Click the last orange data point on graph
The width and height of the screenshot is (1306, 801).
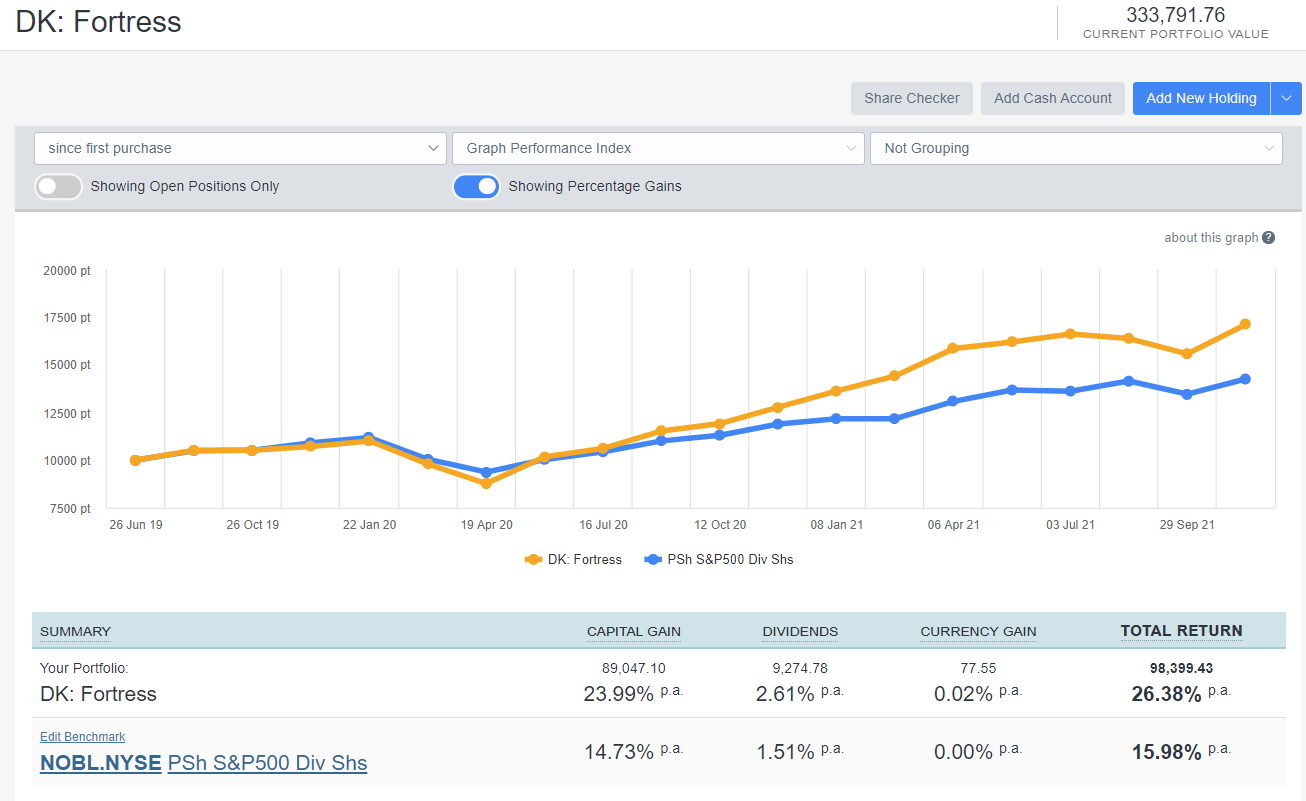click(1245, 324)
